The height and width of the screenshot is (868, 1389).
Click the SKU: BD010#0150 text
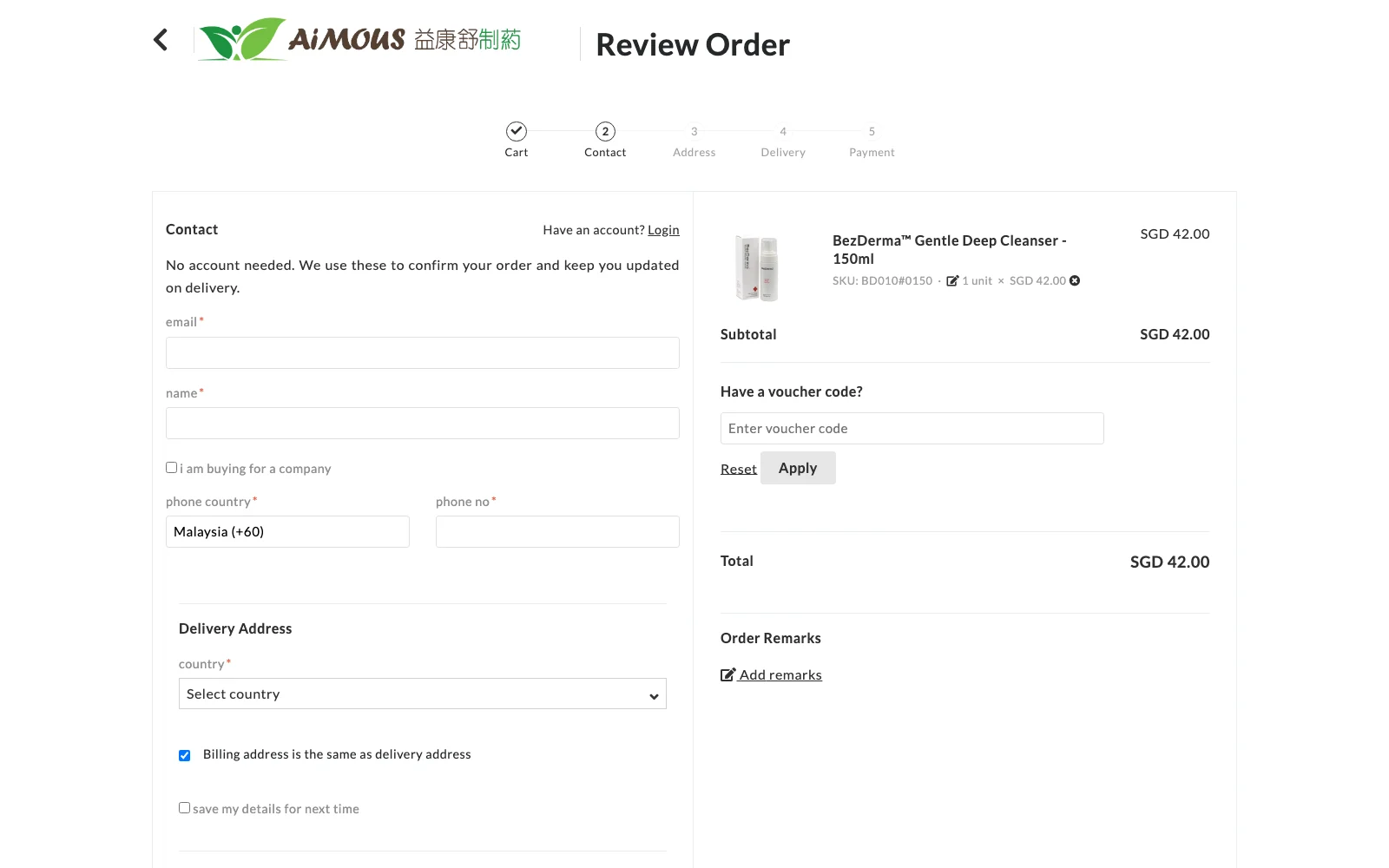click(882, 280)
